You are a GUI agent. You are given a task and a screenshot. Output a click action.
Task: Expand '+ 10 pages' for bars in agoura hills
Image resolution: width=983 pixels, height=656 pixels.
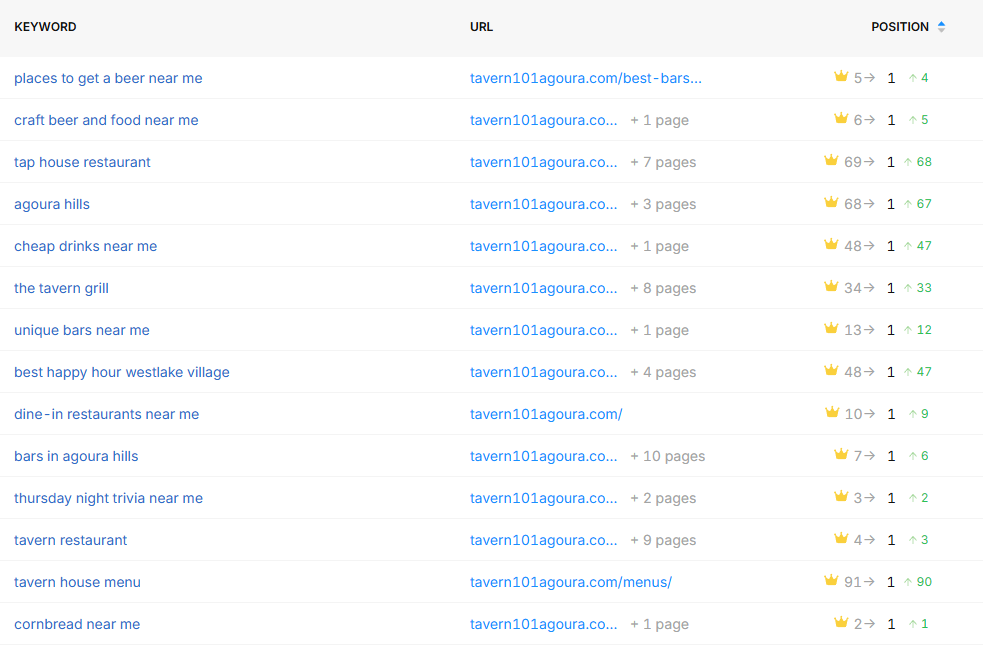tap(667, 456)
